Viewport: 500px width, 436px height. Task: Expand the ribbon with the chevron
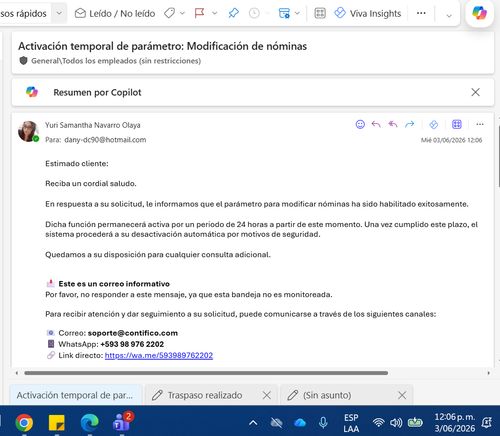tap(449, 15)
